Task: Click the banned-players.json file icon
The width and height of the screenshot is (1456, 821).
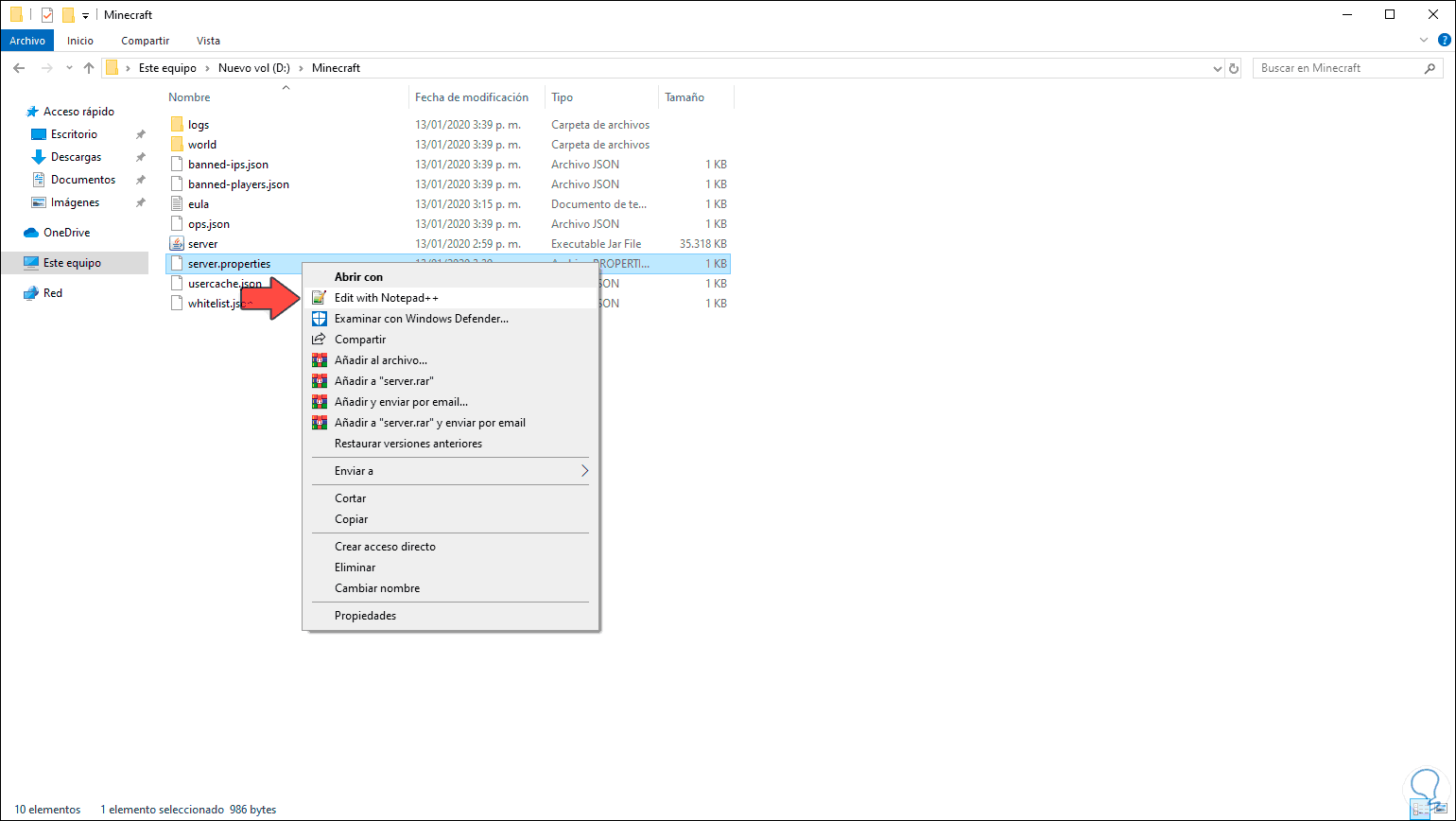Action: [x=177, y=184]
